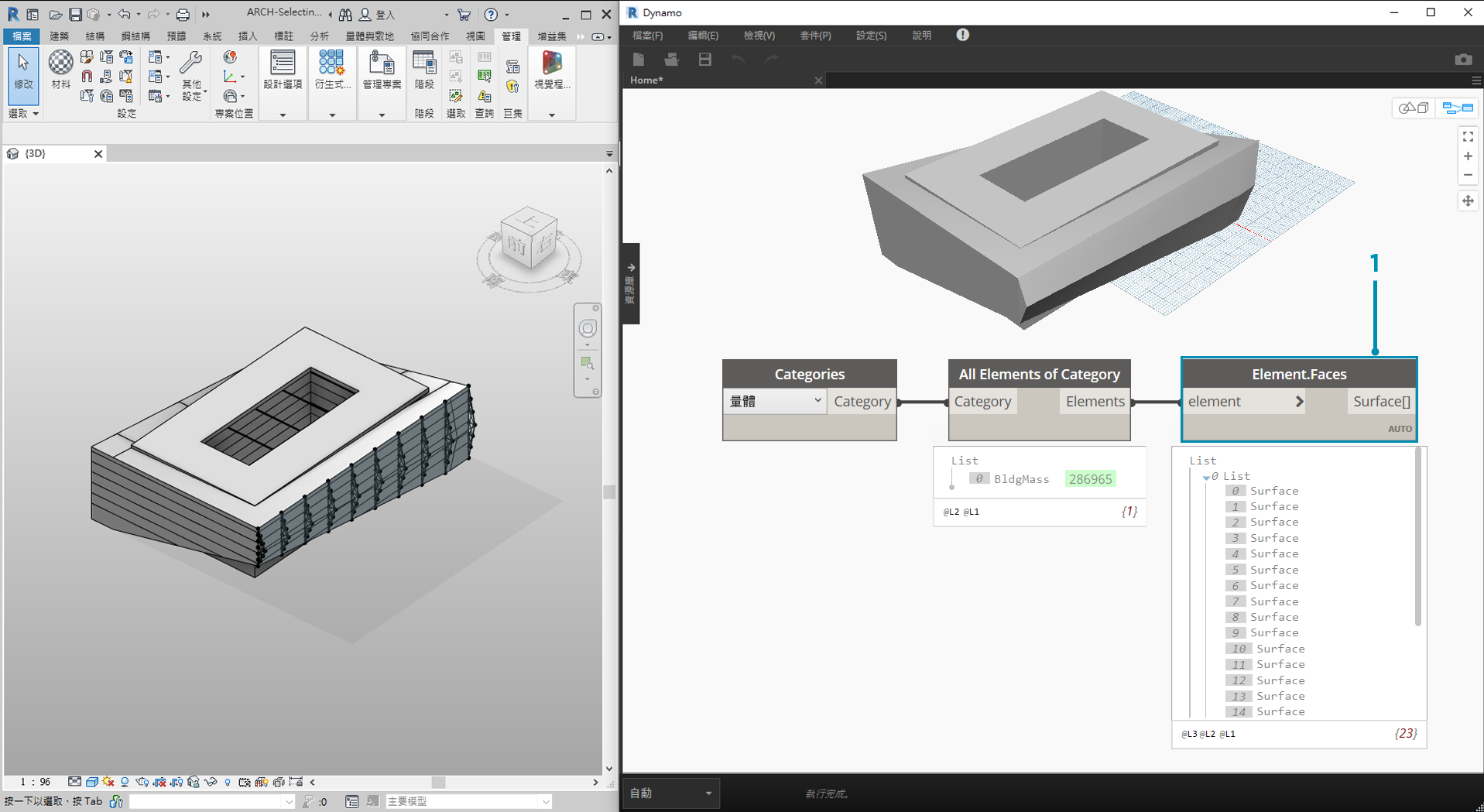Open the 主要模型 design option dropdown in status bar
This screenshot has width=1484, height=812.
click(468, 801)
